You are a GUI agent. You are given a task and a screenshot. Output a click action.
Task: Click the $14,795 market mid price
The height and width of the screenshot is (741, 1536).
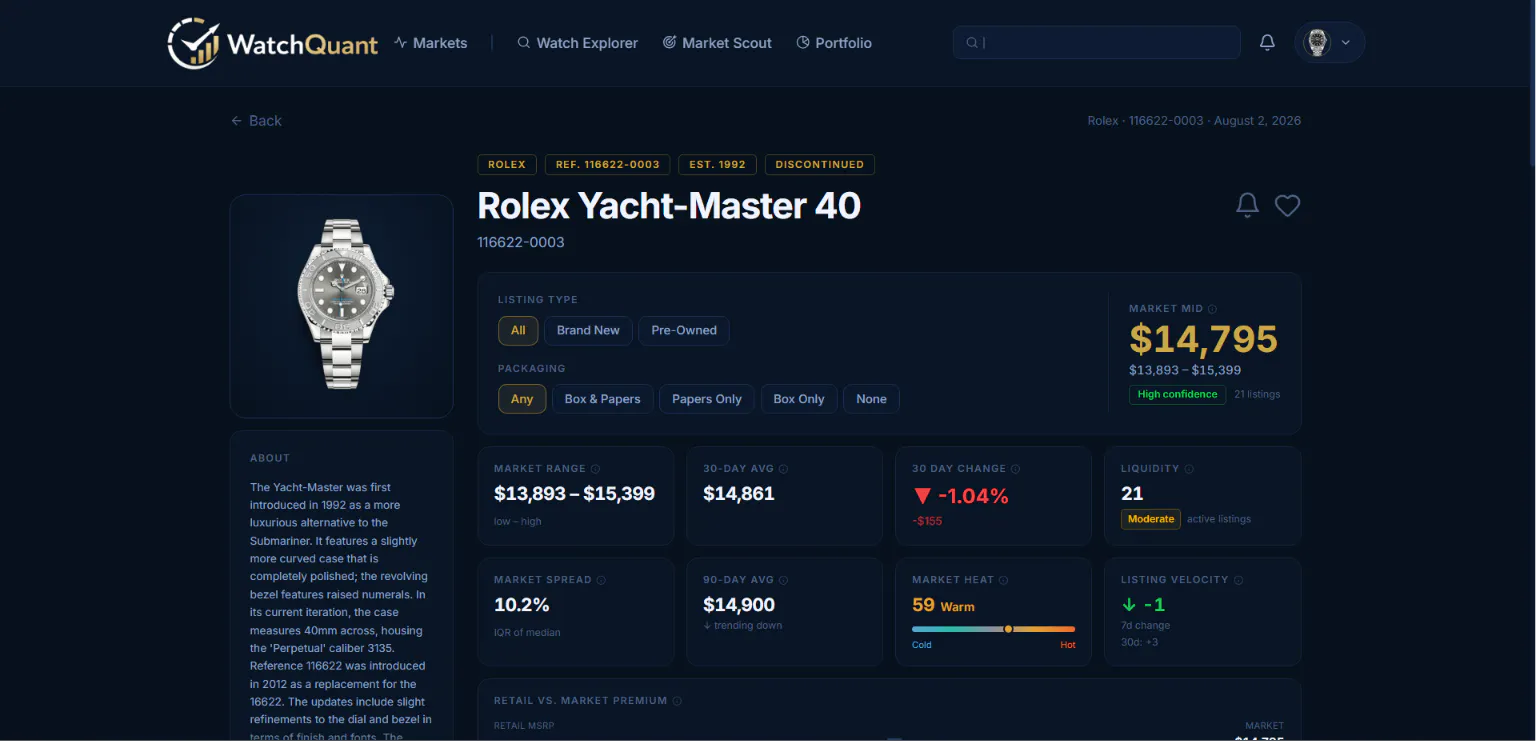1203,339
